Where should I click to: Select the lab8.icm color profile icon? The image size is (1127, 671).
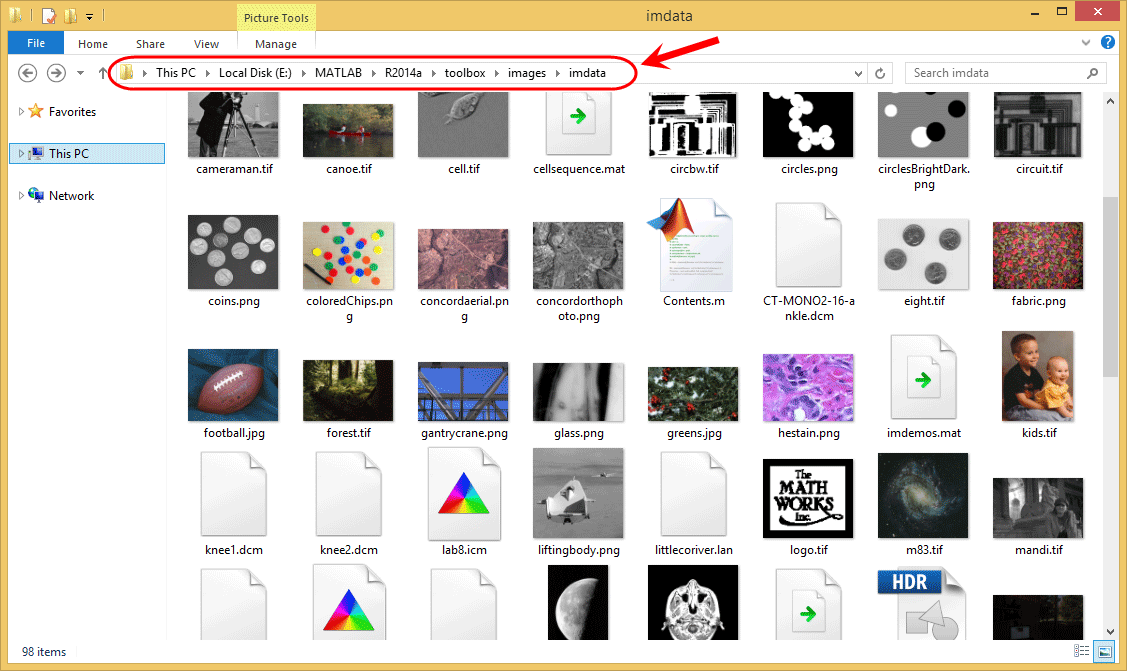[464, 494]
